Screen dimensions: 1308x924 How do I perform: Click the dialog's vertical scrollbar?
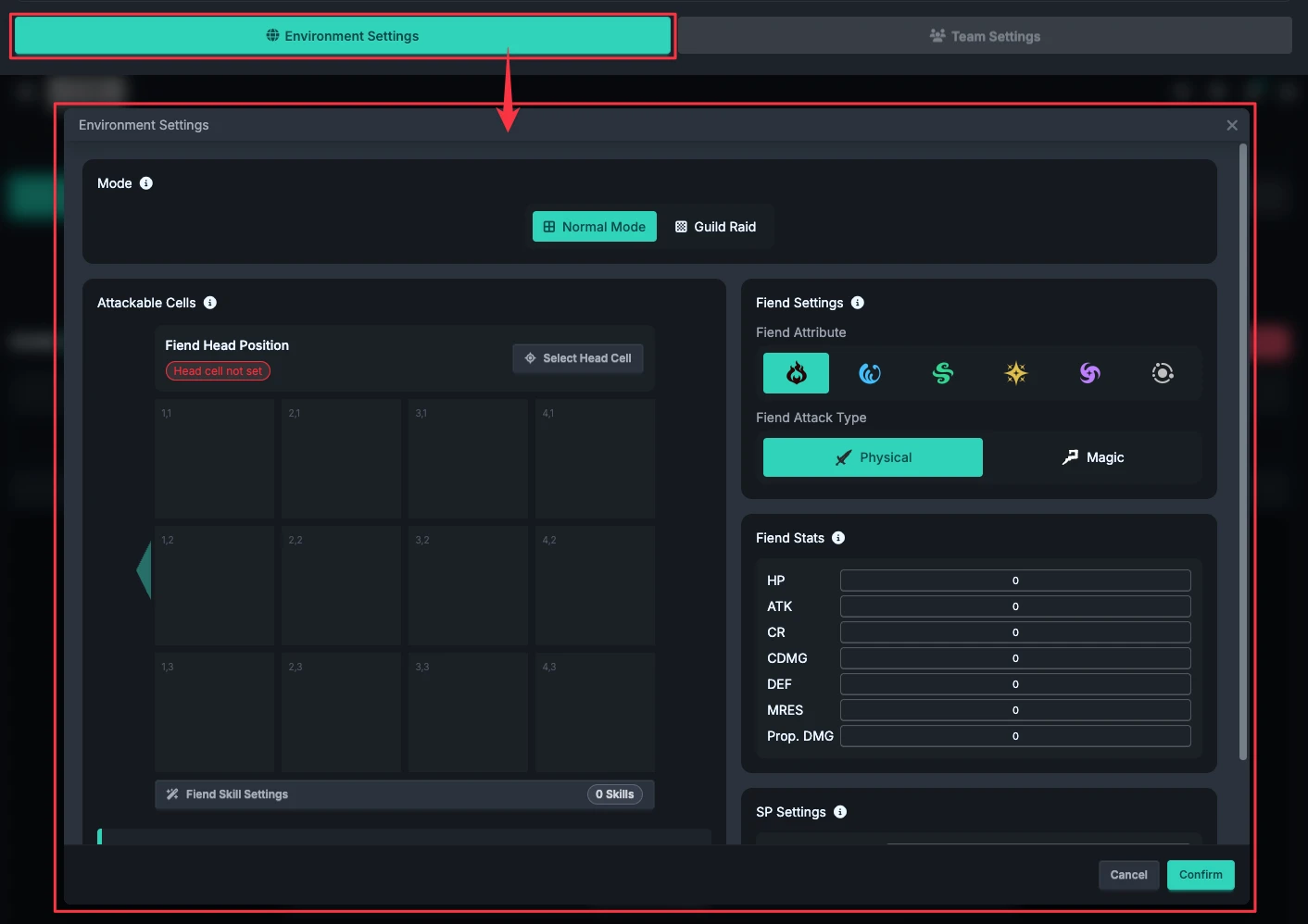click(x=1243, y=452)
